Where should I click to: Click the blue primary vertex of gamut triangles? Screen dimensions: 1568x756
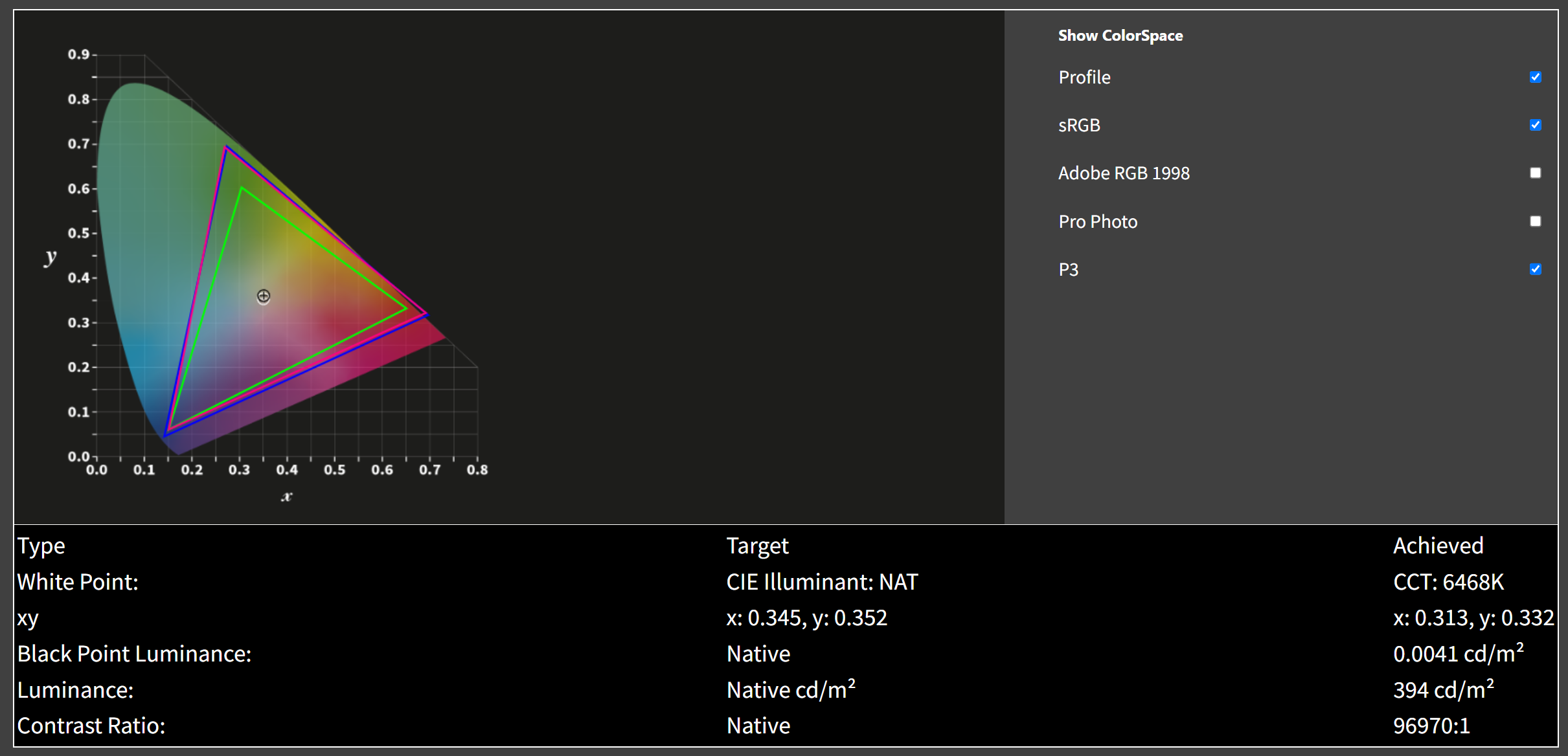(166, 434)
